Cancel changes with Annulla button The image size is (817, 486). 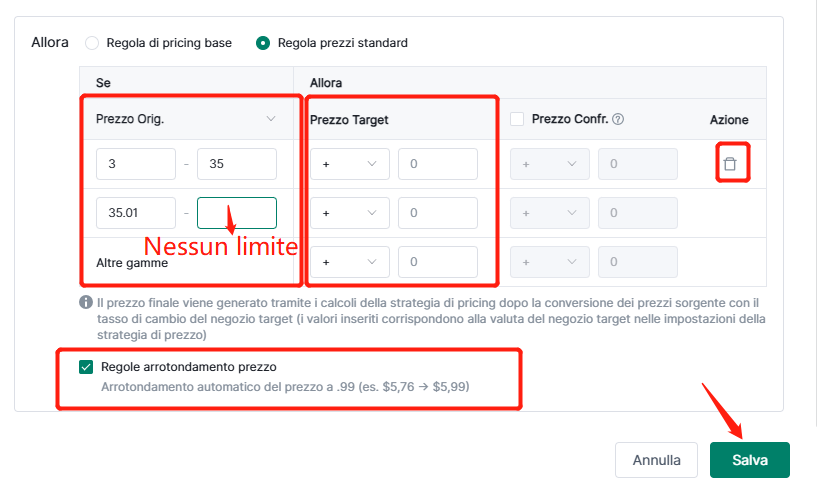pos(657,460)
